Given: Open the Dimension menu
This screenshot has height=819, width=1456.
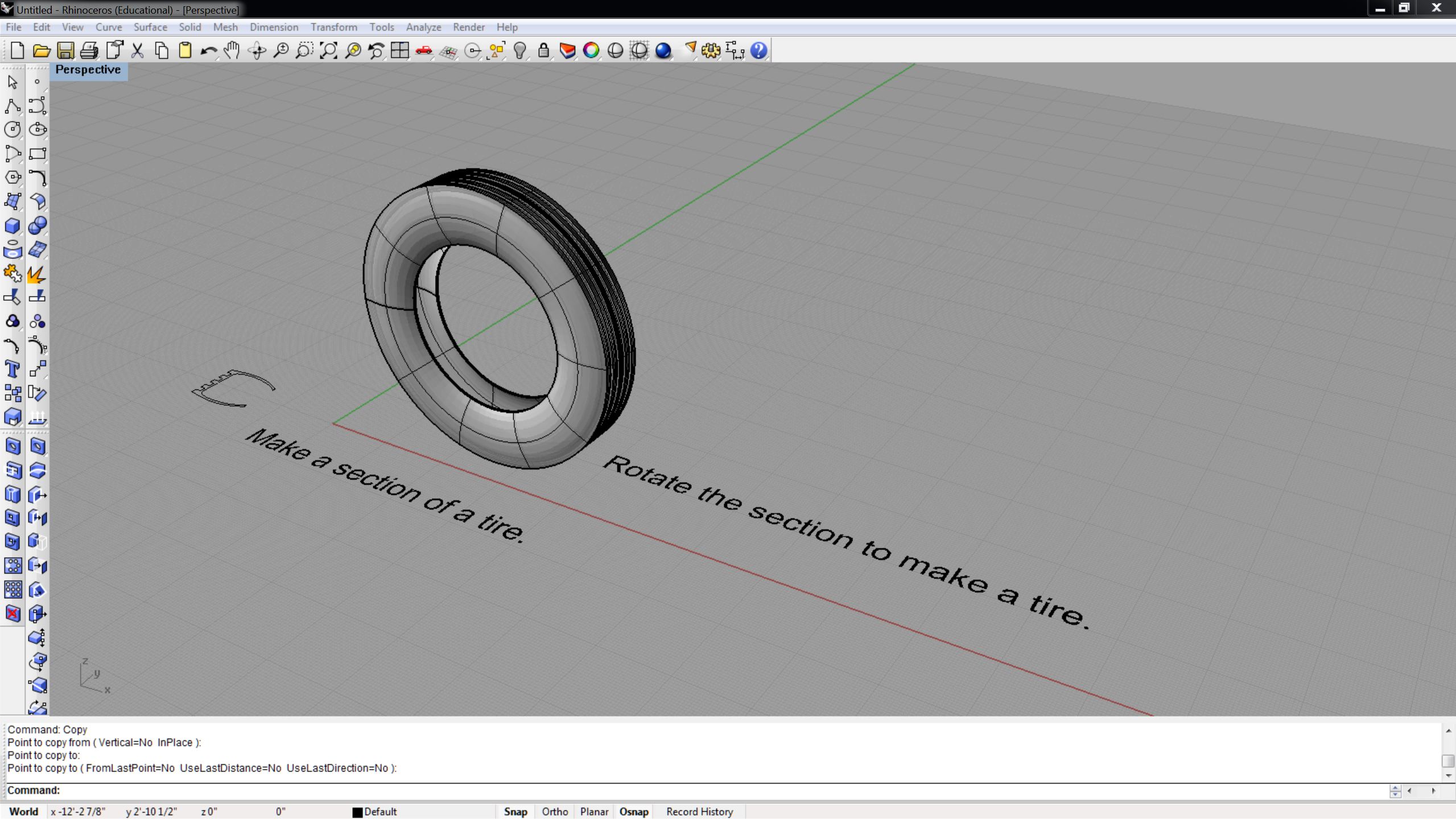Looking at the screenshot, I should pyautogui.click(x=274, y=27).
